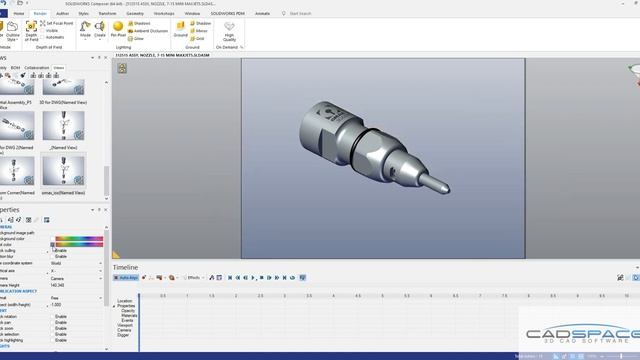This screenshot has width=640, height=360.
Task: Enable the lock pan checkbox
Action: coord(53,322)
